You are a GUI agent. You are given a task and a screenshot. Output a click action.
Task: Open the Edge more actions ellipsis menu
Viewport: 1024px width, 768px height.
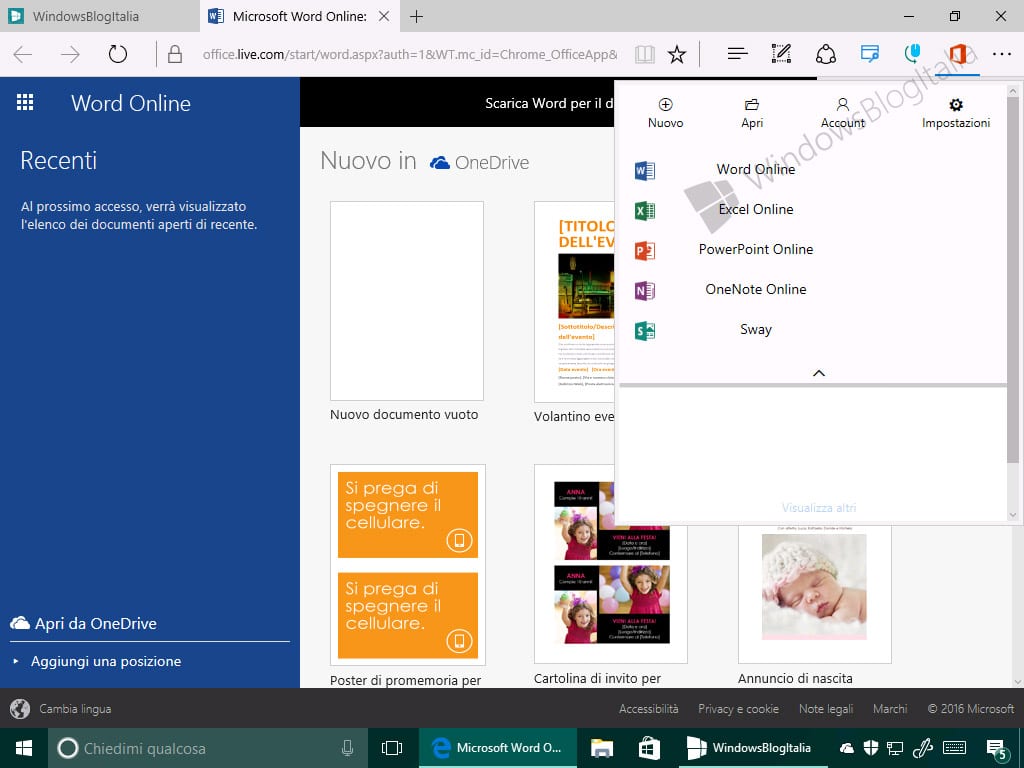tap(1001, 54)
